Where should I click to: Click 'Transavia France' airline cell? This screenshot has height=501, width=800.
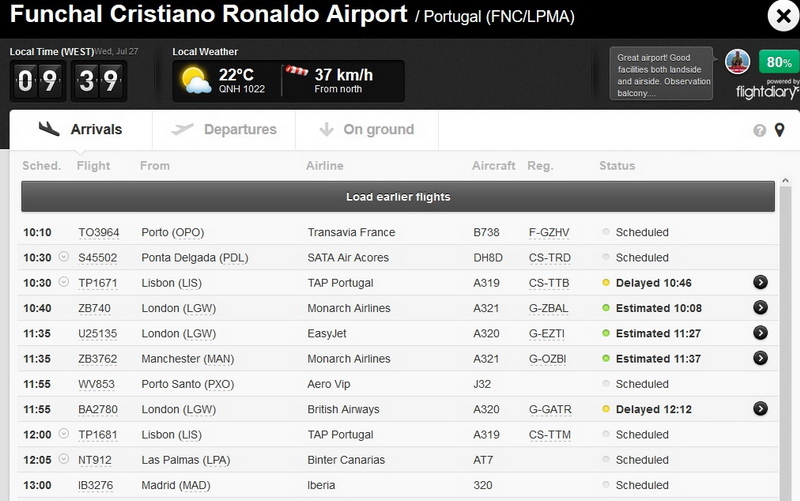coord(351,233)
